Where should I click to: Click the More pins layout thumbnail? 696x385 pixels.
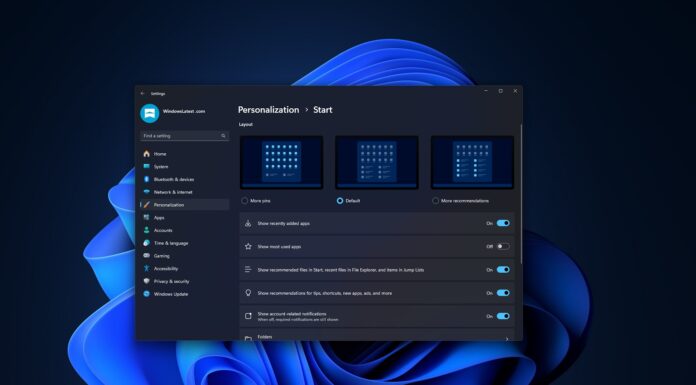point(281,163)
